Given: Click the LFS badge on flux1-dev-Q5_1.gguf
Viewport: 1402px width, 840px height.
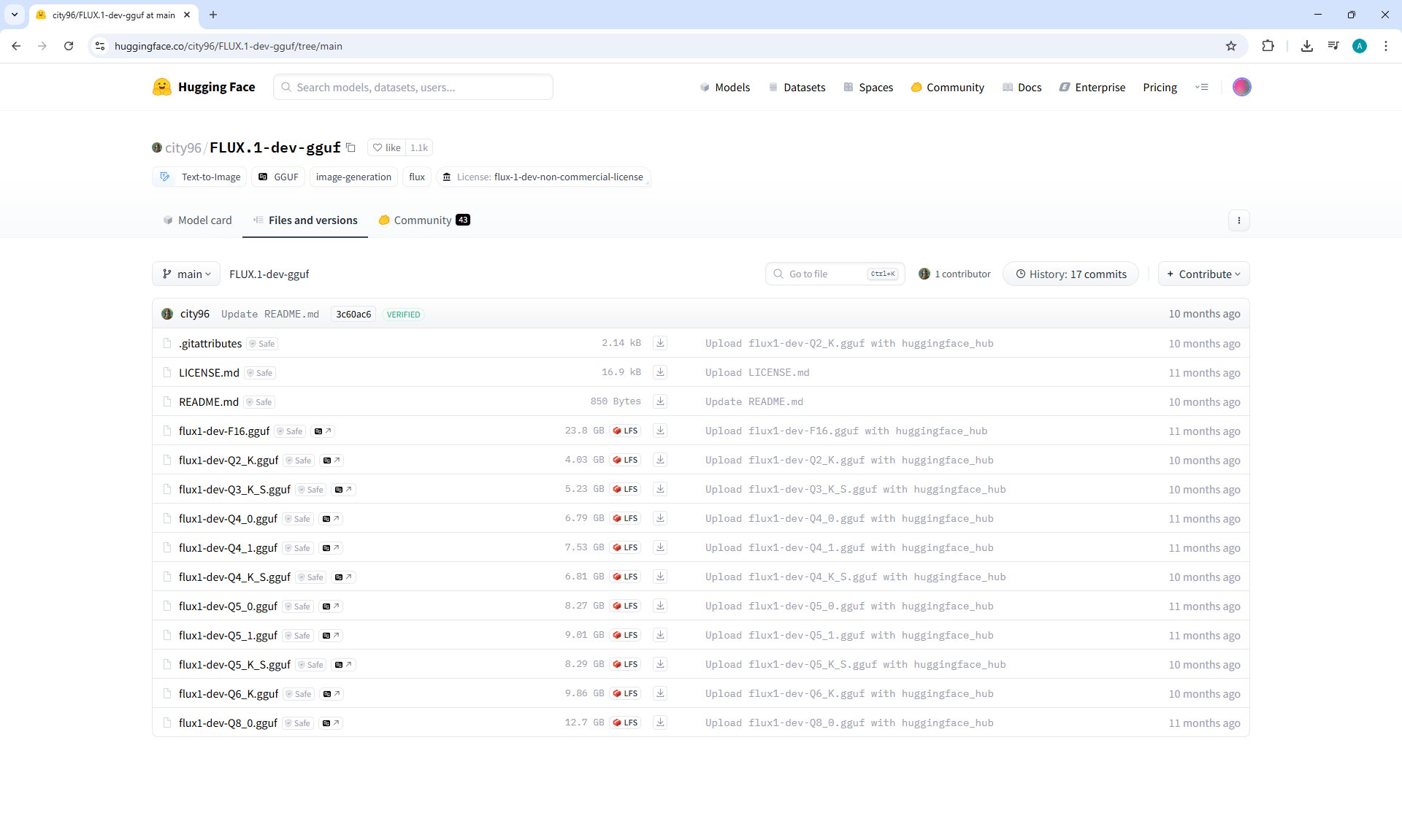Looking at the screenshot, I should tap(626, 635).
